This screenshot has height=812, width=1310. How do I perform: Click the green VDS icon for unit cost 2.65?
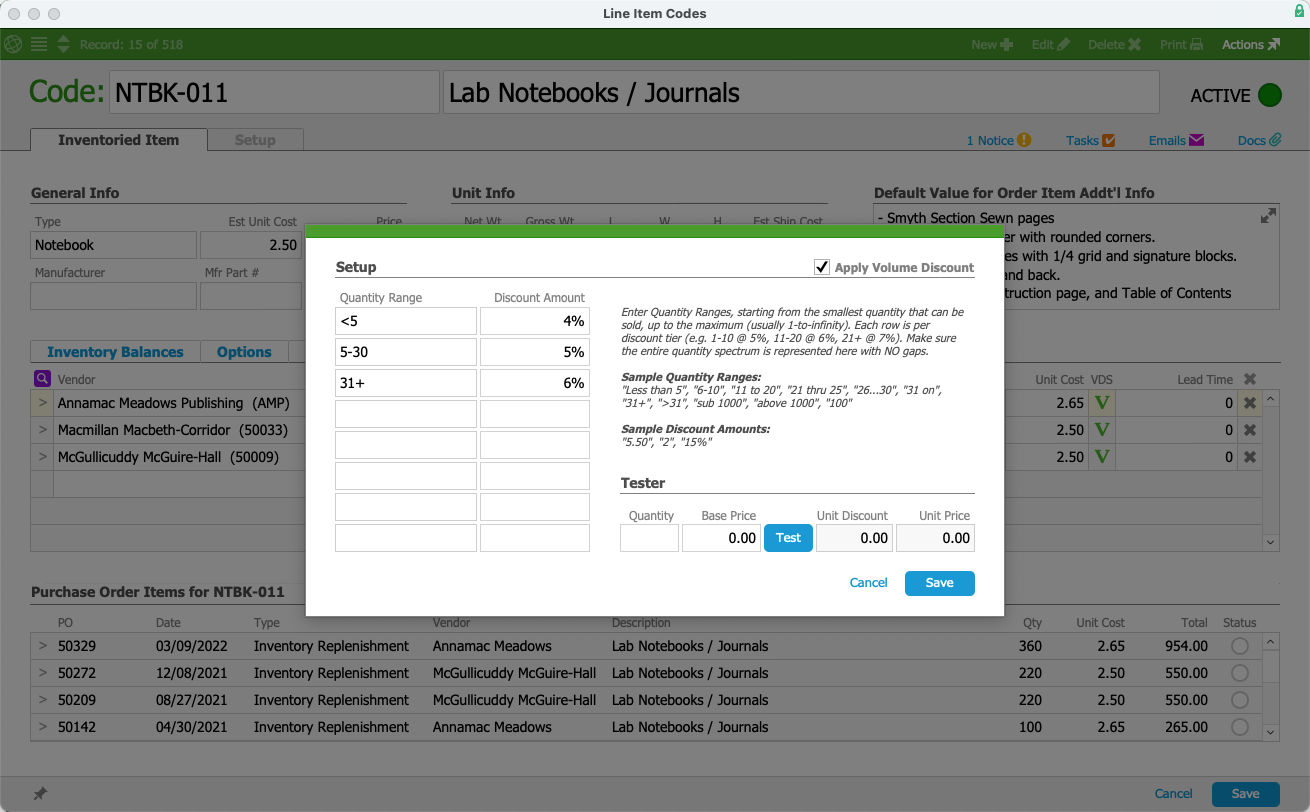pyautogui.click(x=1102, y=403)
